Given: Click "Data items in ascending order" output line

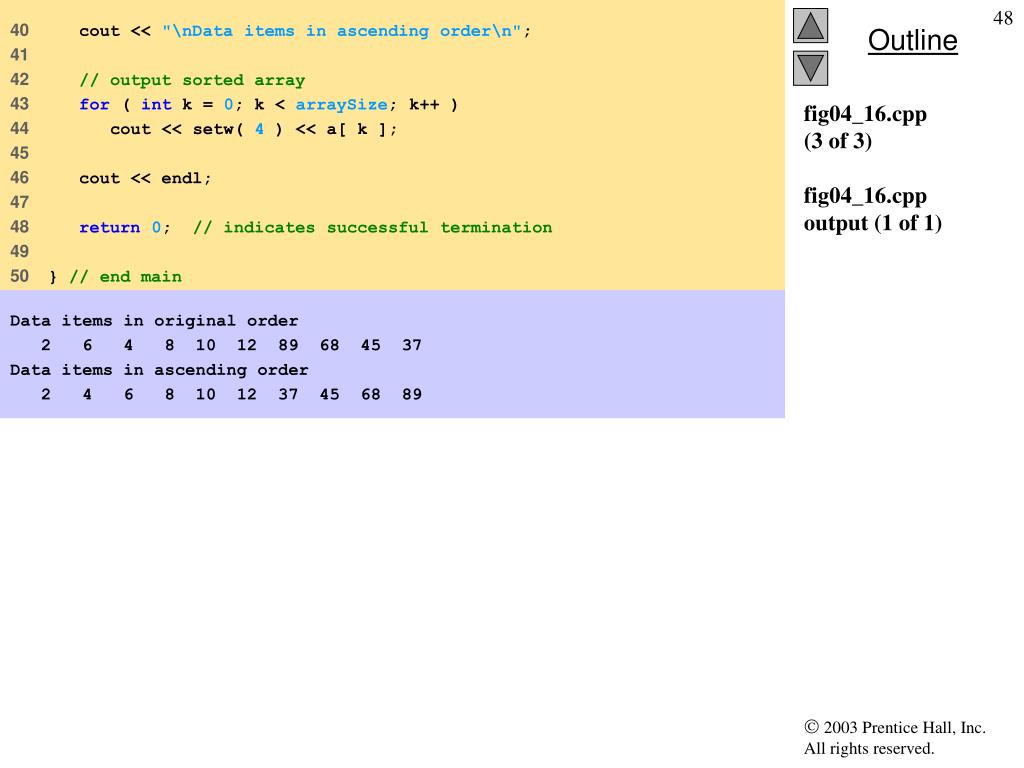Looking at the screenshot, I should pyautogui.click(x=159, y=370).
